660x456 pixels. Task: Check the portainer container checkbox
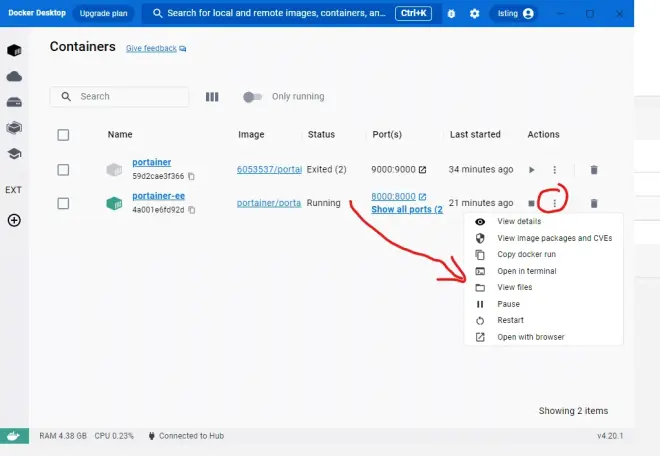tap(63, 170)
